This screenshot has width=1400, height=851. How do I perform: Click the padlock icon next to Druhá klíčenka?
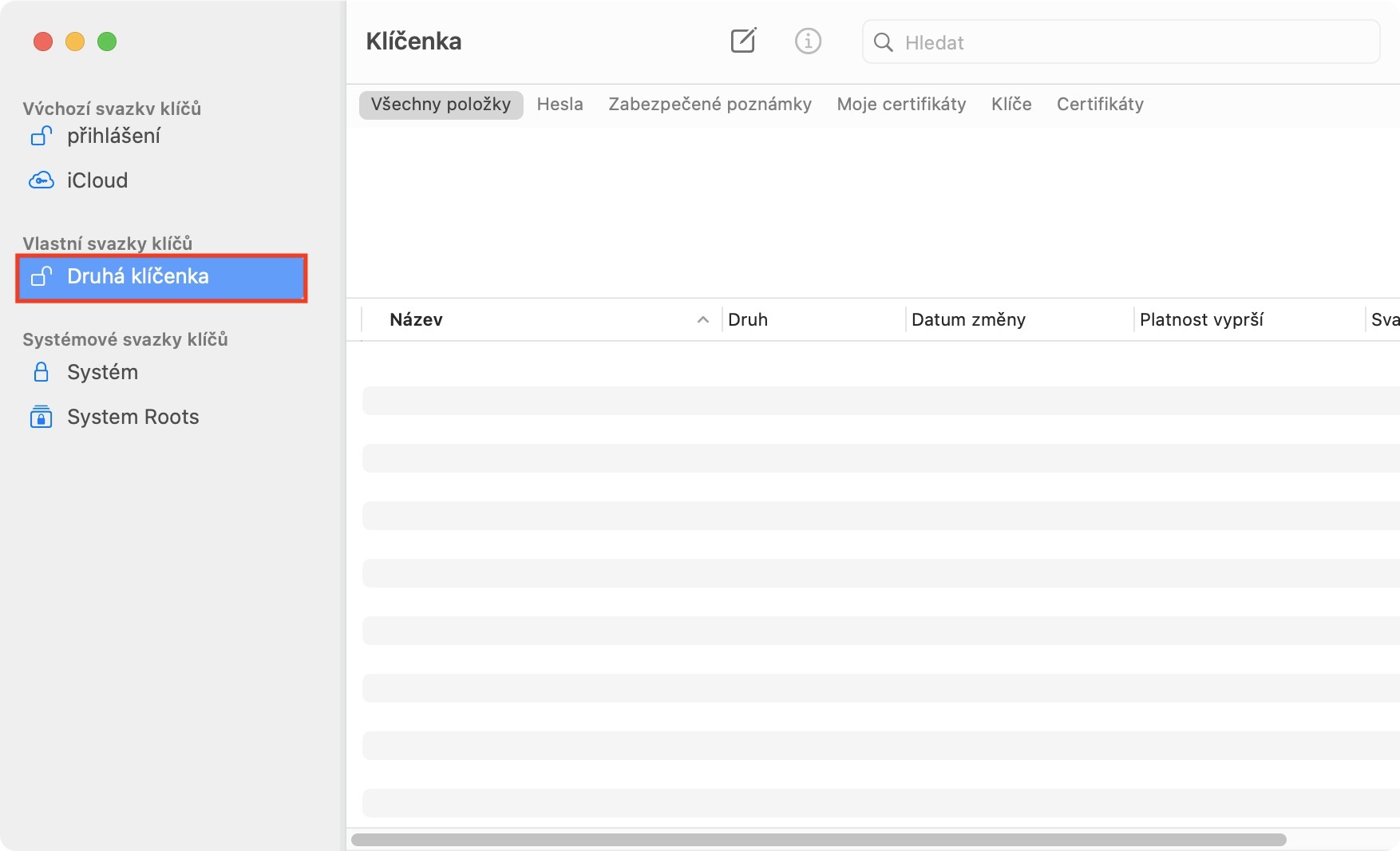[x=42, y=276]
